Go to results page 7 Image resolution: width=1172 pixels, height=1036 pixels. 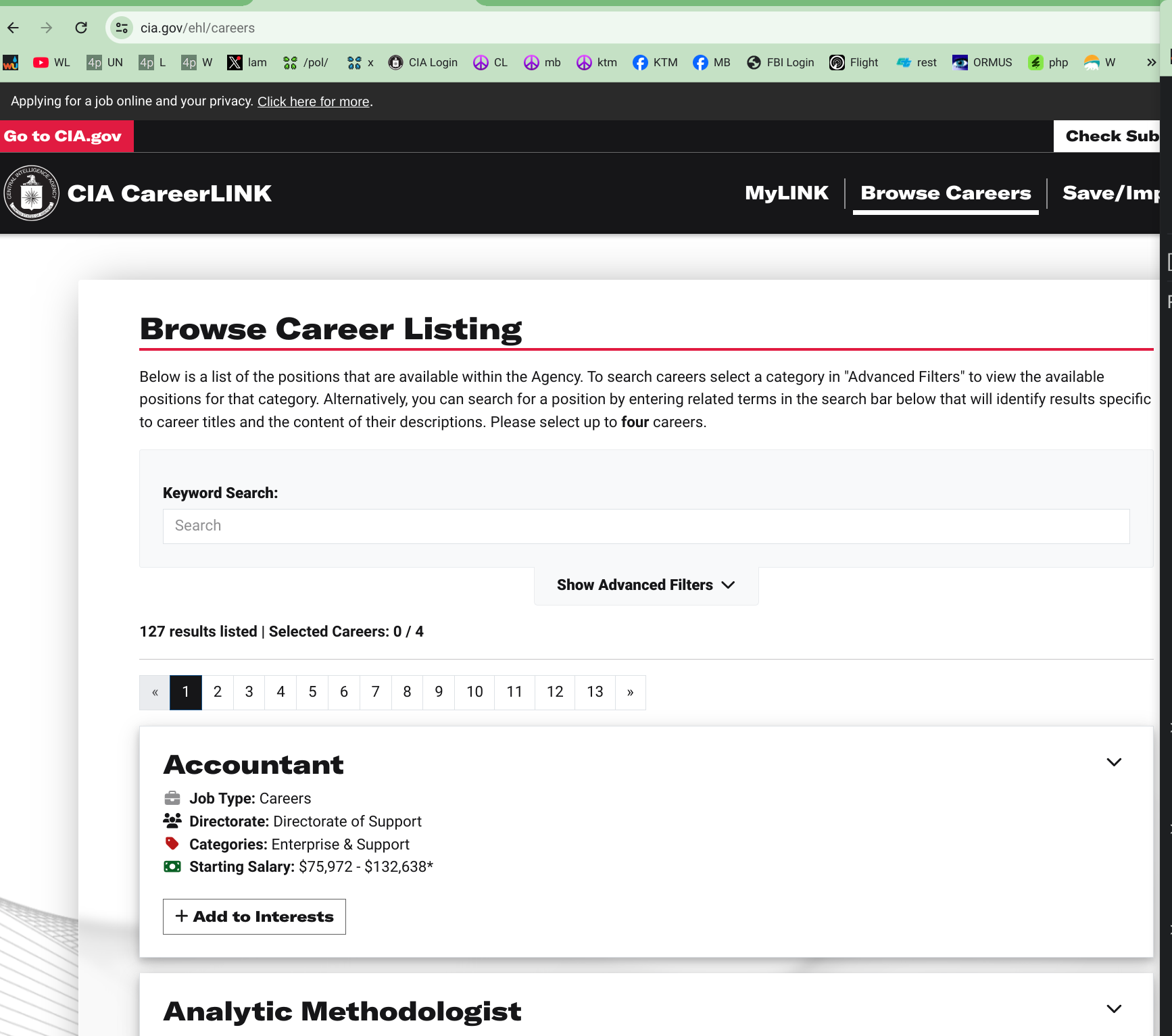point(376,692)
